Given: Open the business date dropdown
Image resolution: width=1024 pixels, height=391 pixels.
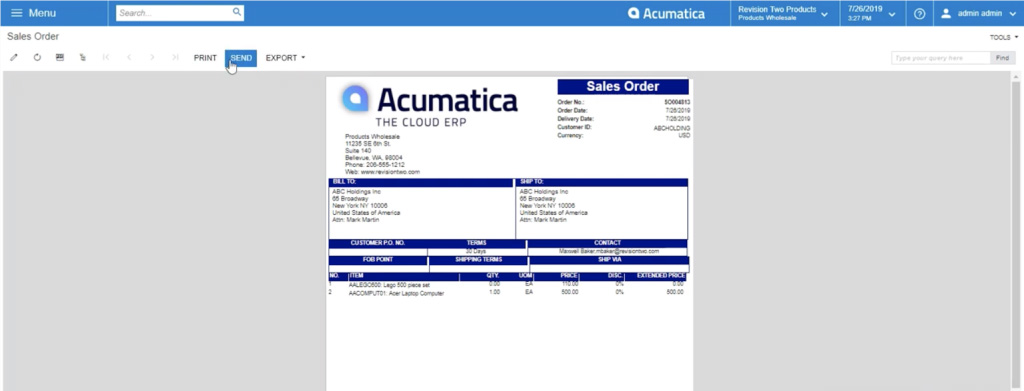Looking at the screenshot, I should [872, 14].
